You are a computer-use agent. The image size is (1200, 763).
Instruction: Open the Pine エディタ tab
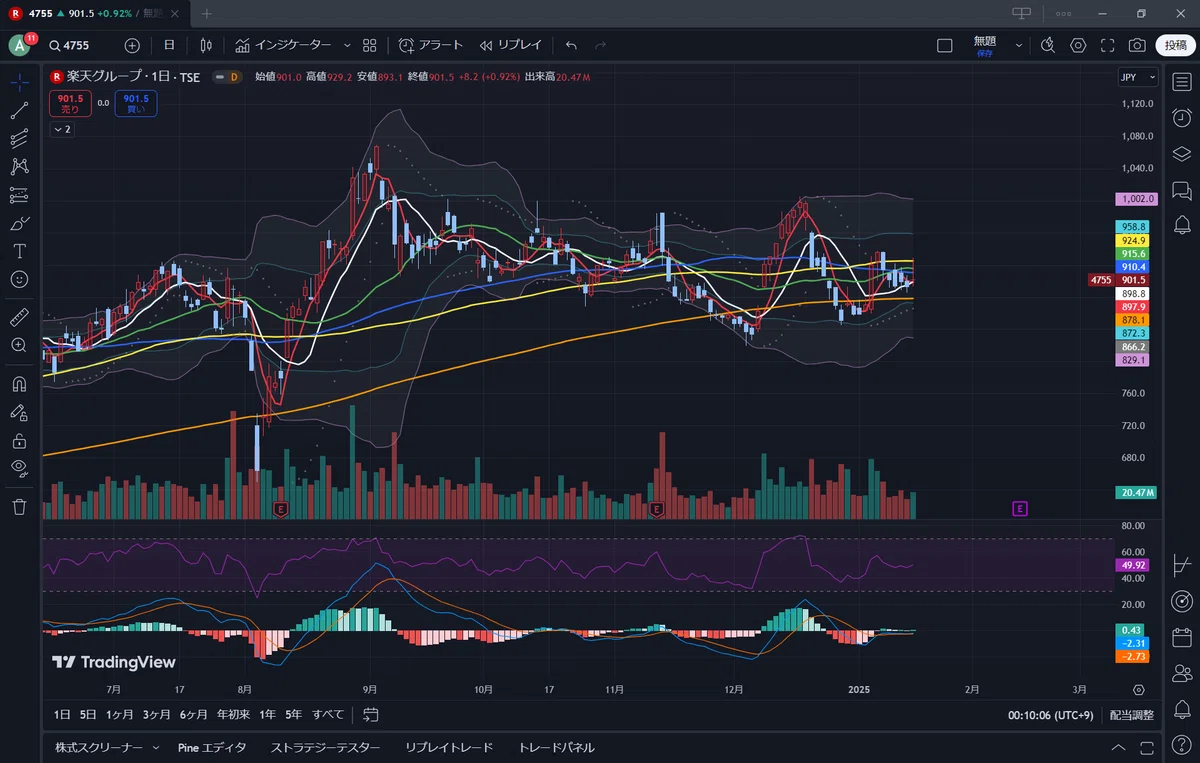[x=212, y=747]
